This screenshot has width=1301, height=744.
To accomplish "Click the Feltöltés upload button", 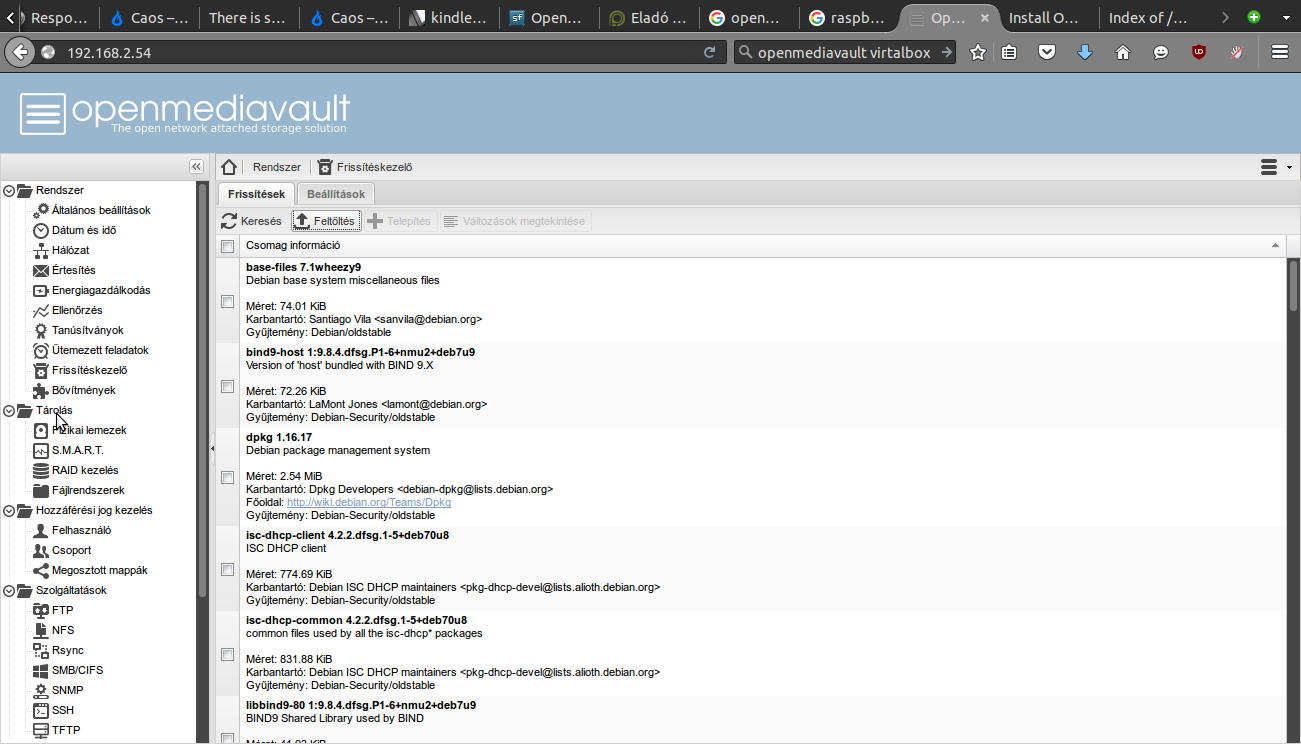I will 325,221.
